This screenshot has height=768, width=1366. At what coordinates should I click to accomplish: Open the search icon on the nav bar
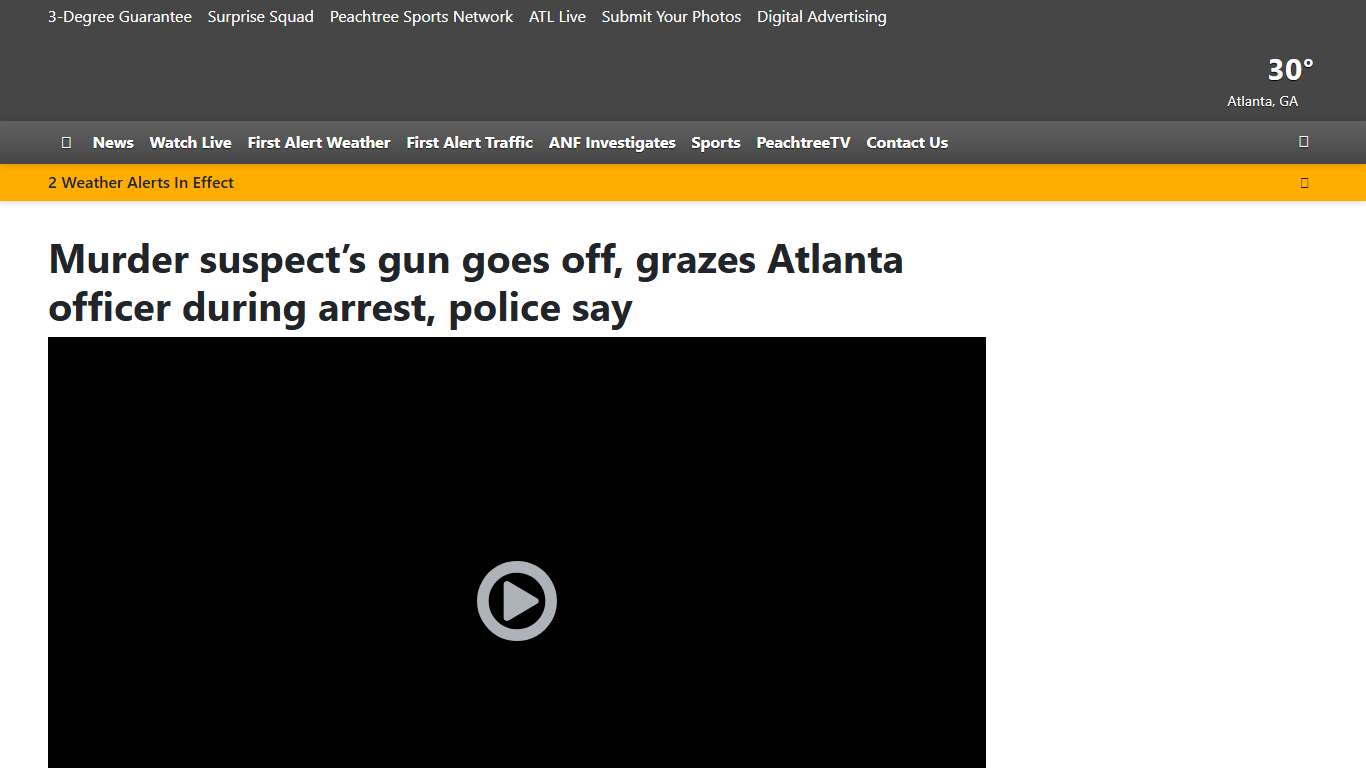(1303, 142)
